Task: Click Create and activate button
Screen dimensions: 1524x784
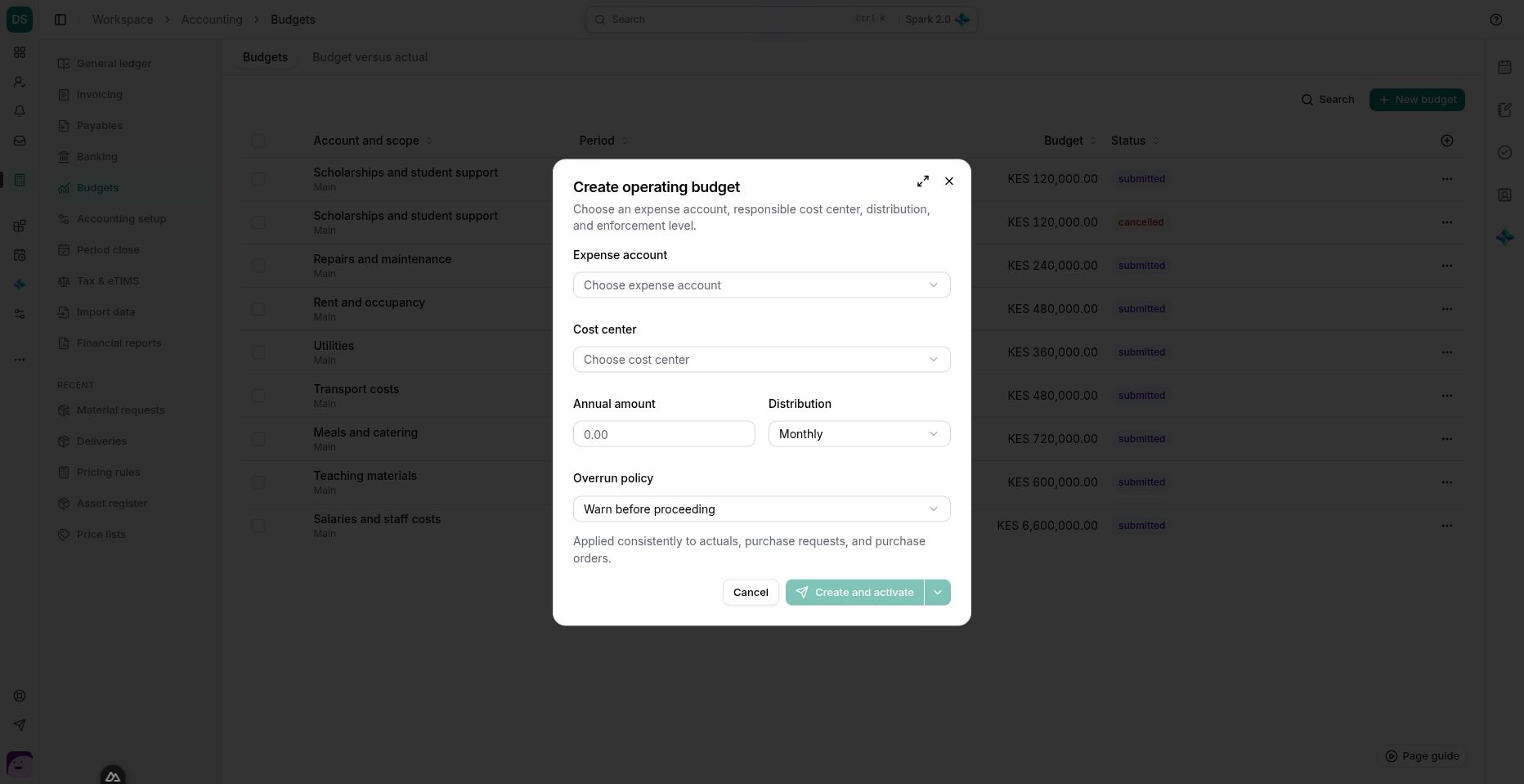Action: click(854, 593)
